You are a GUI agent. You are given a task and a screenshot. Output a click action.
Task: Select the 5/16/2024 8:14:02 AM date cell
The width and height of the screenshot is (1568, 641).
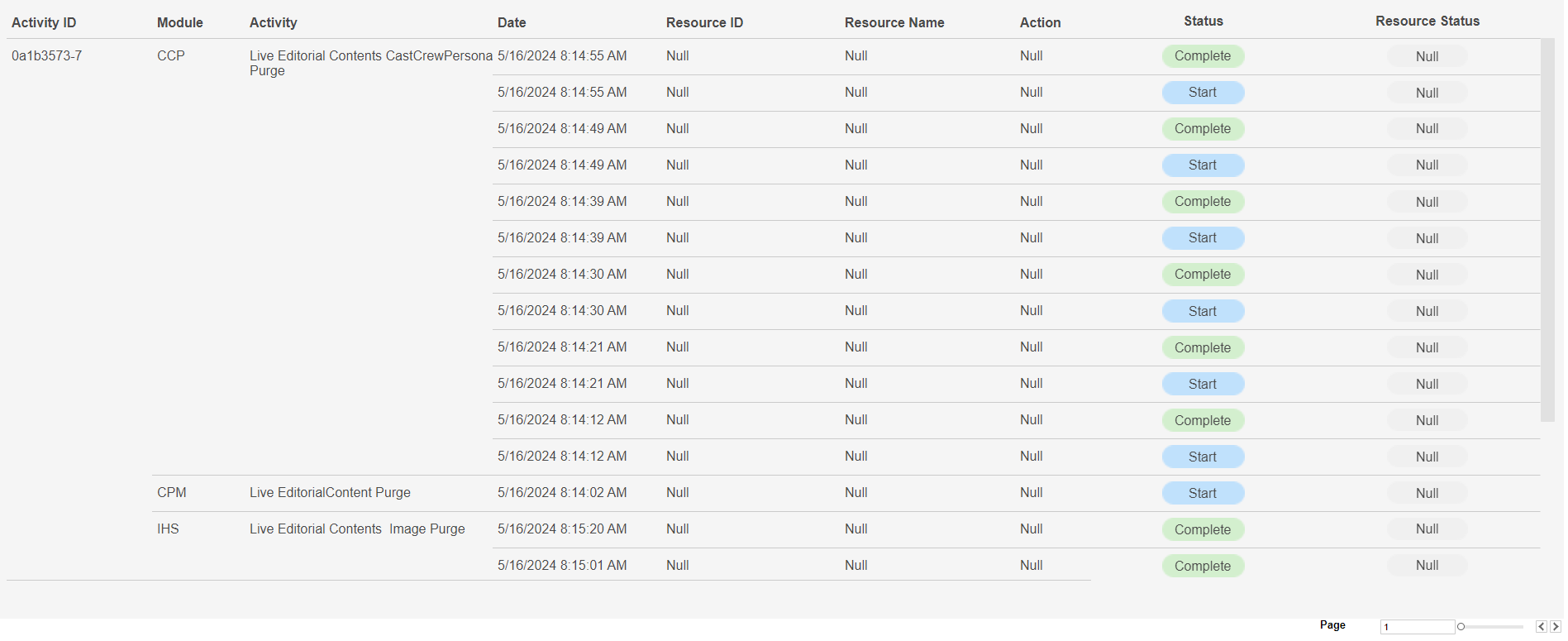562,493
